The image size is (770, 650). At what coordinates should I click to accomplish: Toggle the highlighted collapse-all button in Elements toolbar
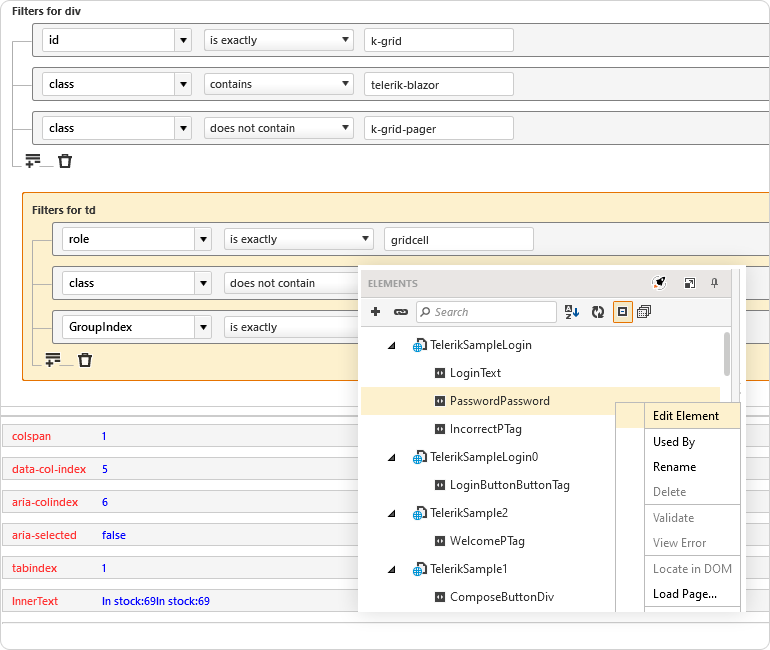point(622,312)
